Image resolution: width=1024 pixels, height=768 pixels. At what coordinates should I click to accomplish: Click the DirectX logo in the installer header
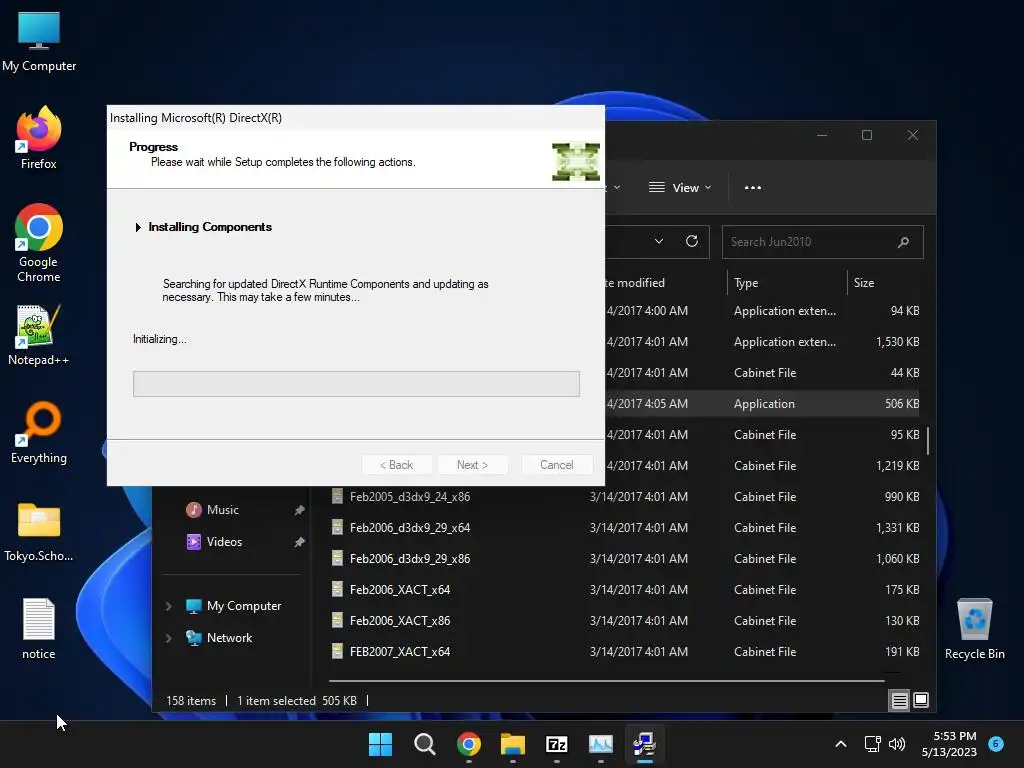point(575,161)
